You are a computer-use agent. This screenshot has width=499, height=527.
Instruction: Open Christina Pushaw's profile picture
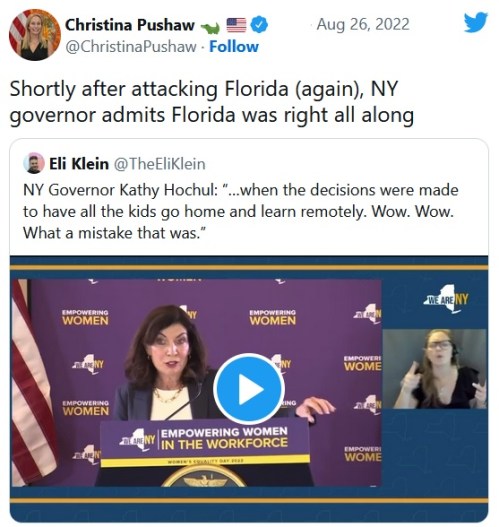[35, 35]
